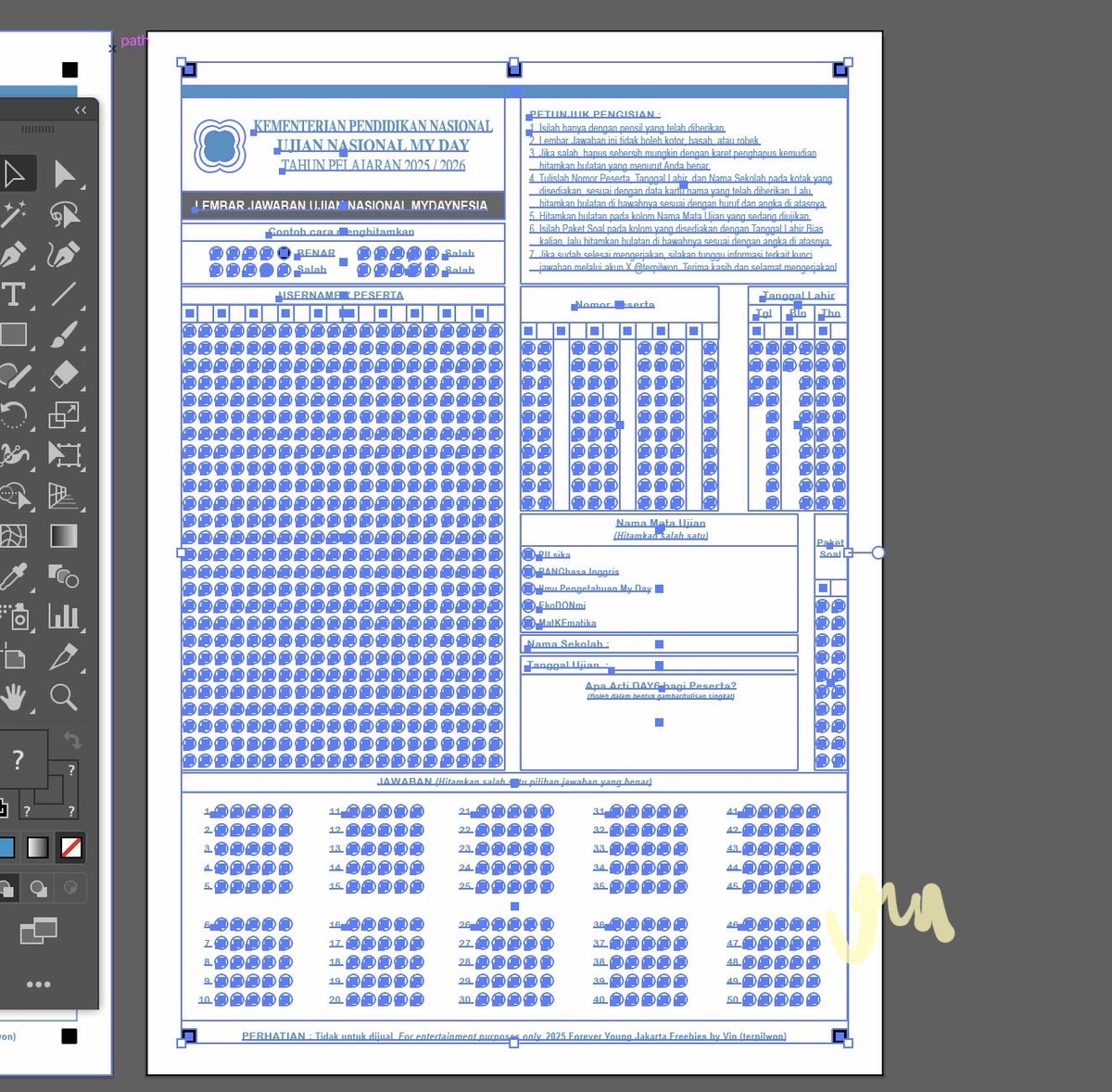This screenshot has width=1112, height=1092.
Task: Select the Free Transform tool
Action: pos(65,455)
